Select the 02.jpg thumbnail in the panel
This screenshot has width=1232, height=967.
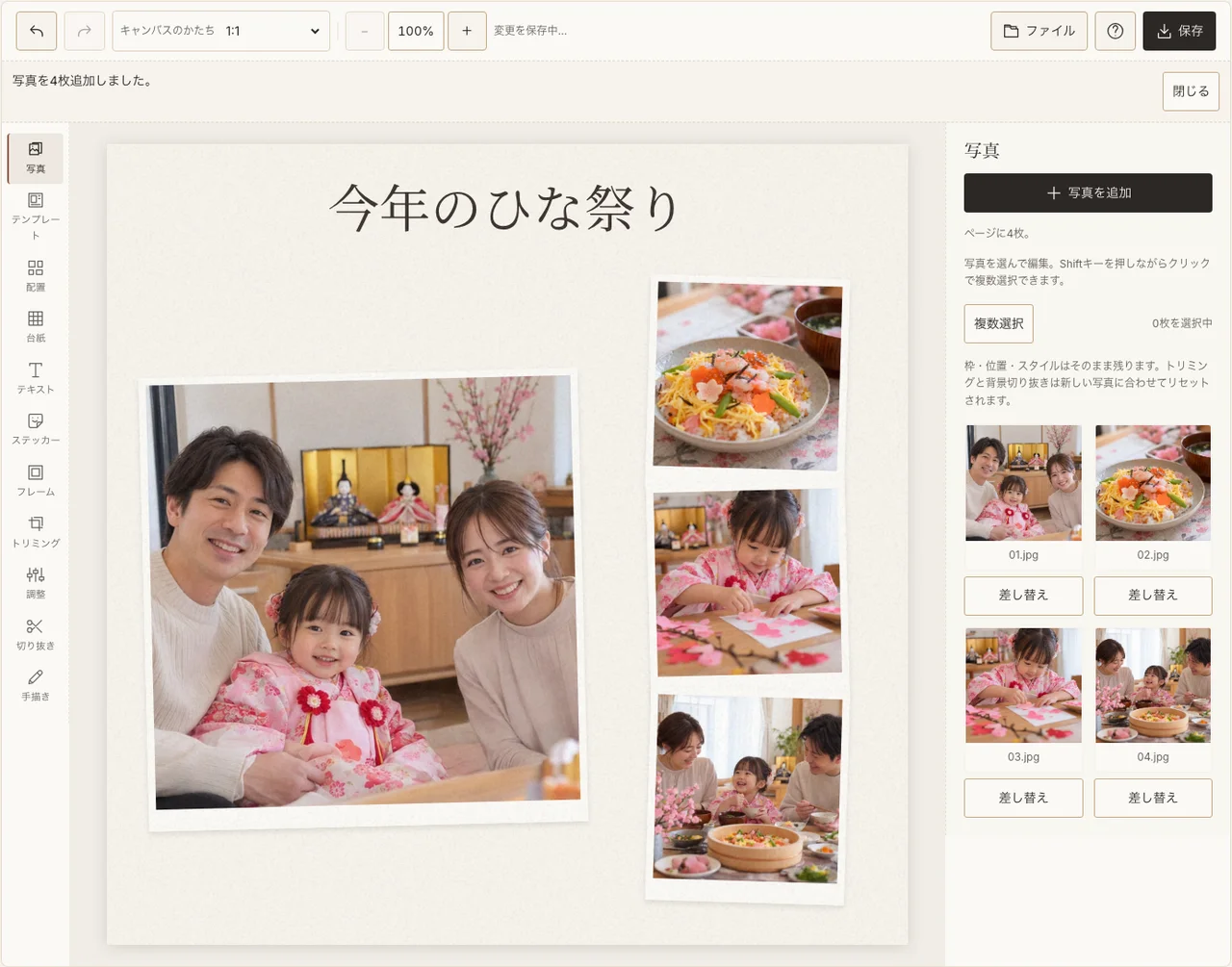coord(1153,483)
